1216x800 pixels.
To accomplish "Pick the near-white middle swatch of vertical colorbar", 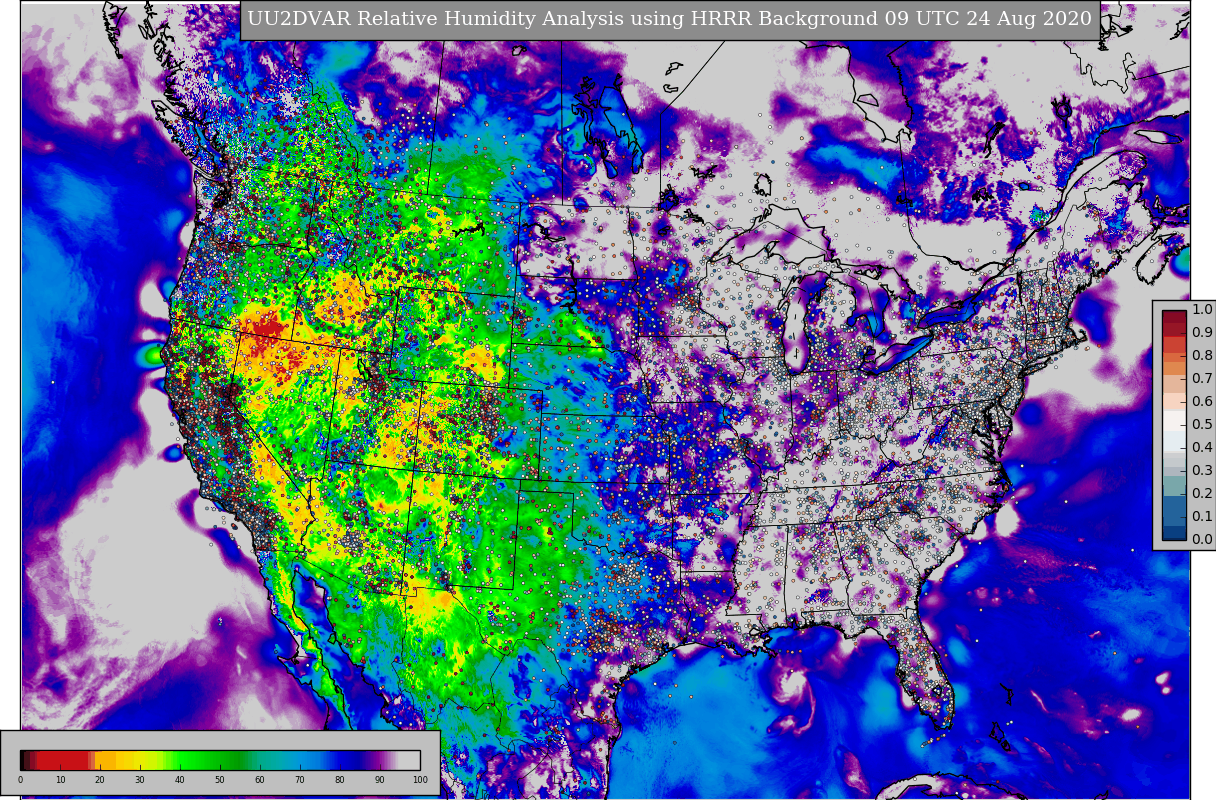I will click(1174, 420).
